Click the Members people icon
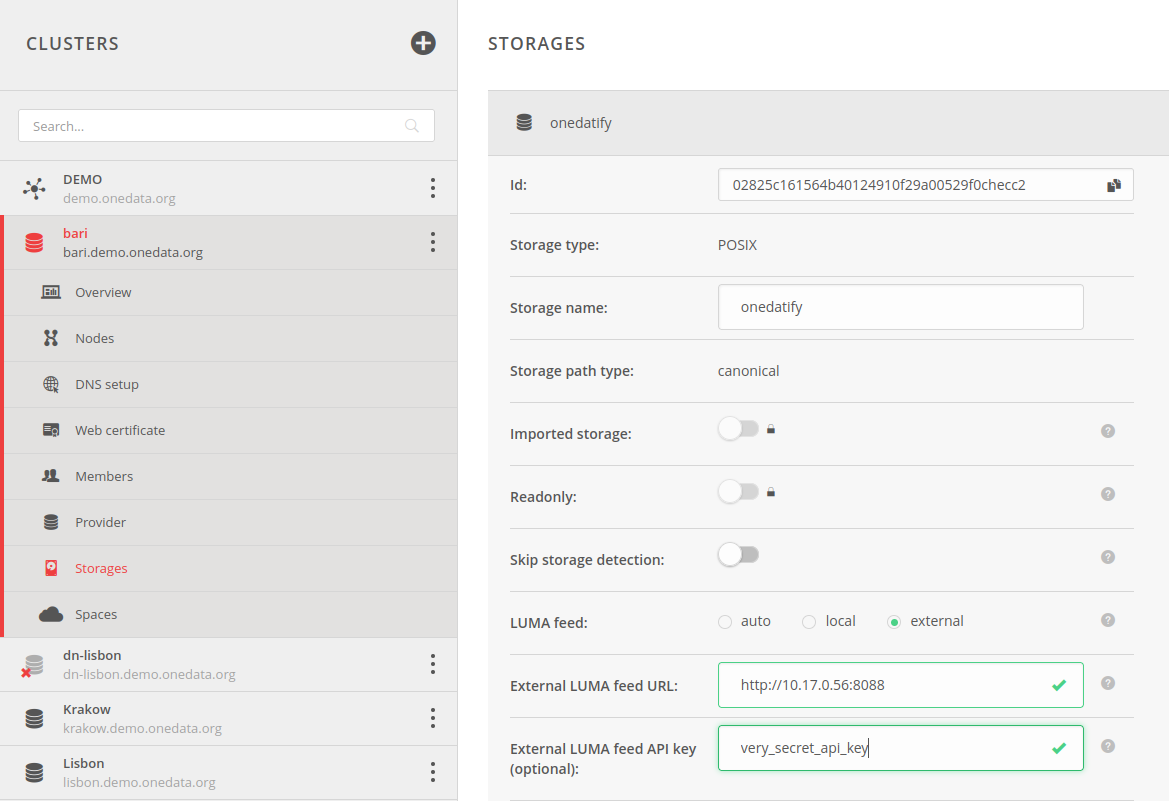 (51, 476)
